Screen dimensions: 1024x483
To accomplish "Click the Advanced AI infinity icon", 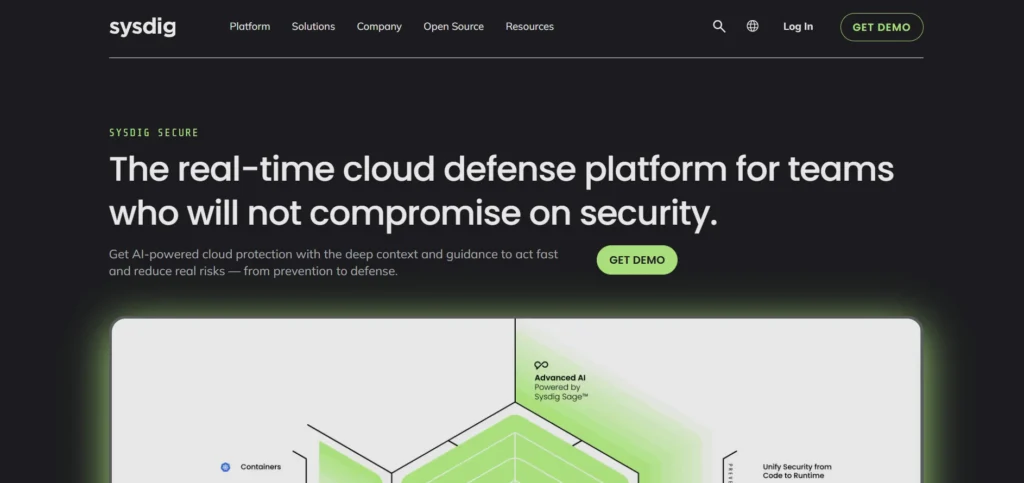I will (x=541, y=365).
